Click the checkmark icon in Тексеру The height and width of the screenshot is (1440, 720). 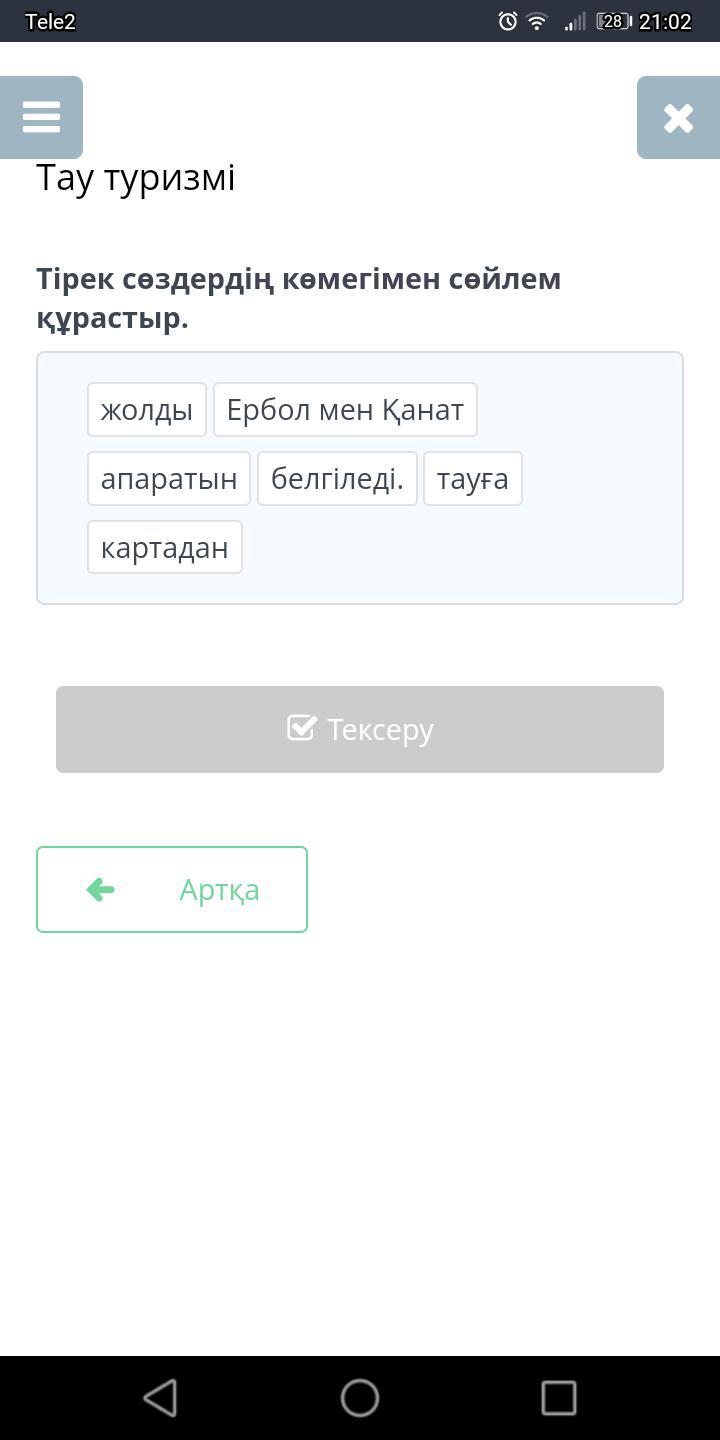[301, 728]
